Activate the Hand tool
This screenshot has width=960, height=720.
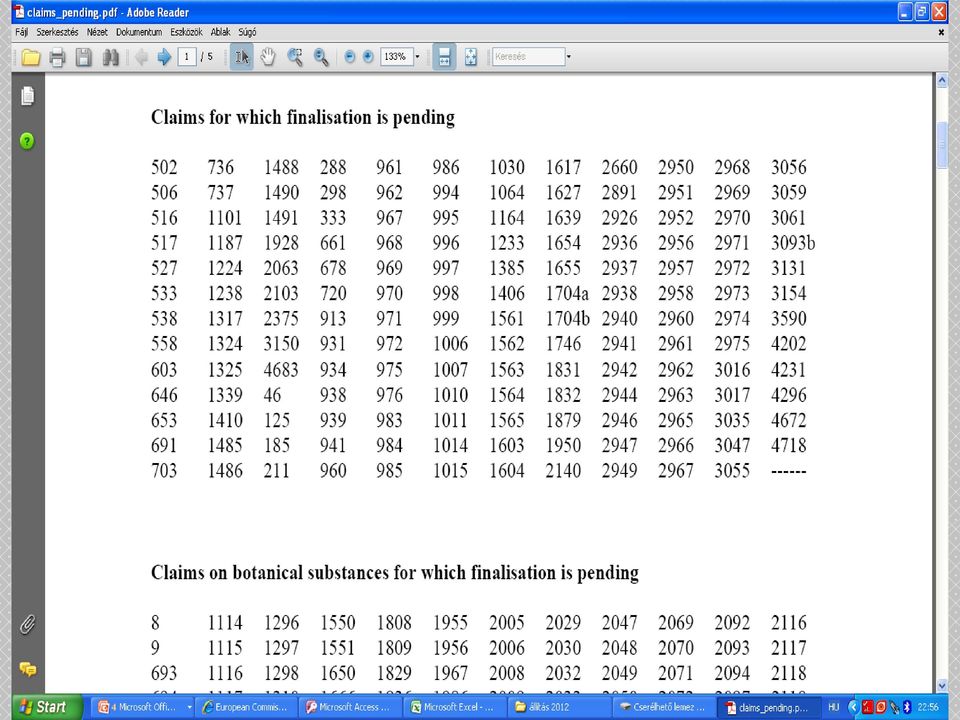(268, 58)
